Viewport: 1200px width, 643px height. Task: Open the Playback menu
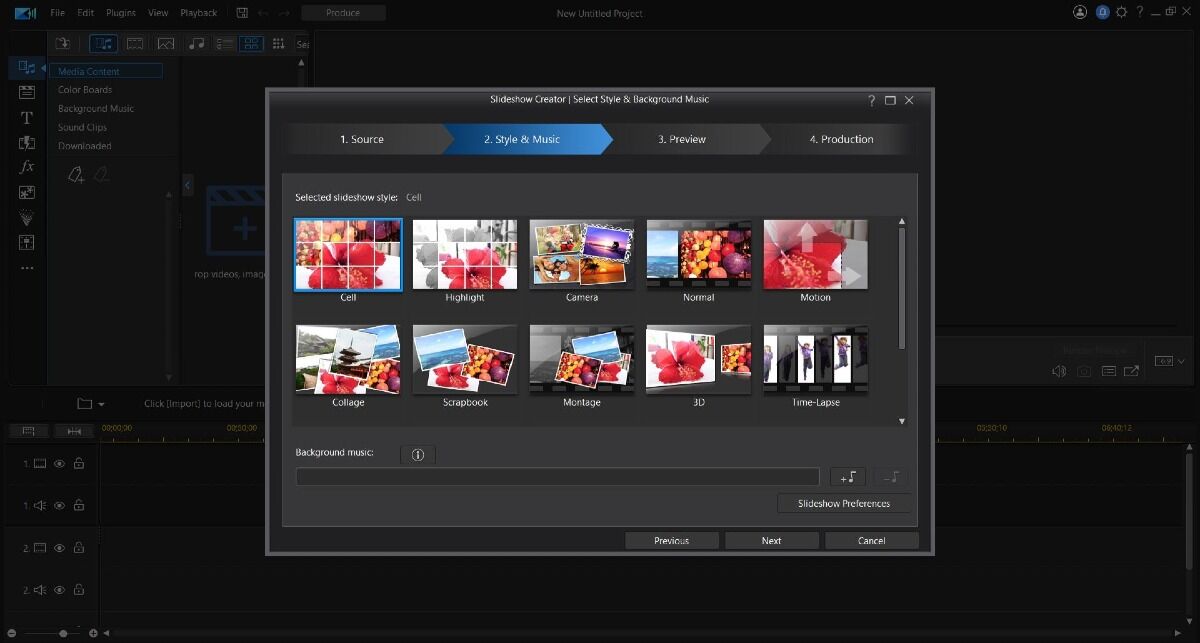tap(198, 13)
